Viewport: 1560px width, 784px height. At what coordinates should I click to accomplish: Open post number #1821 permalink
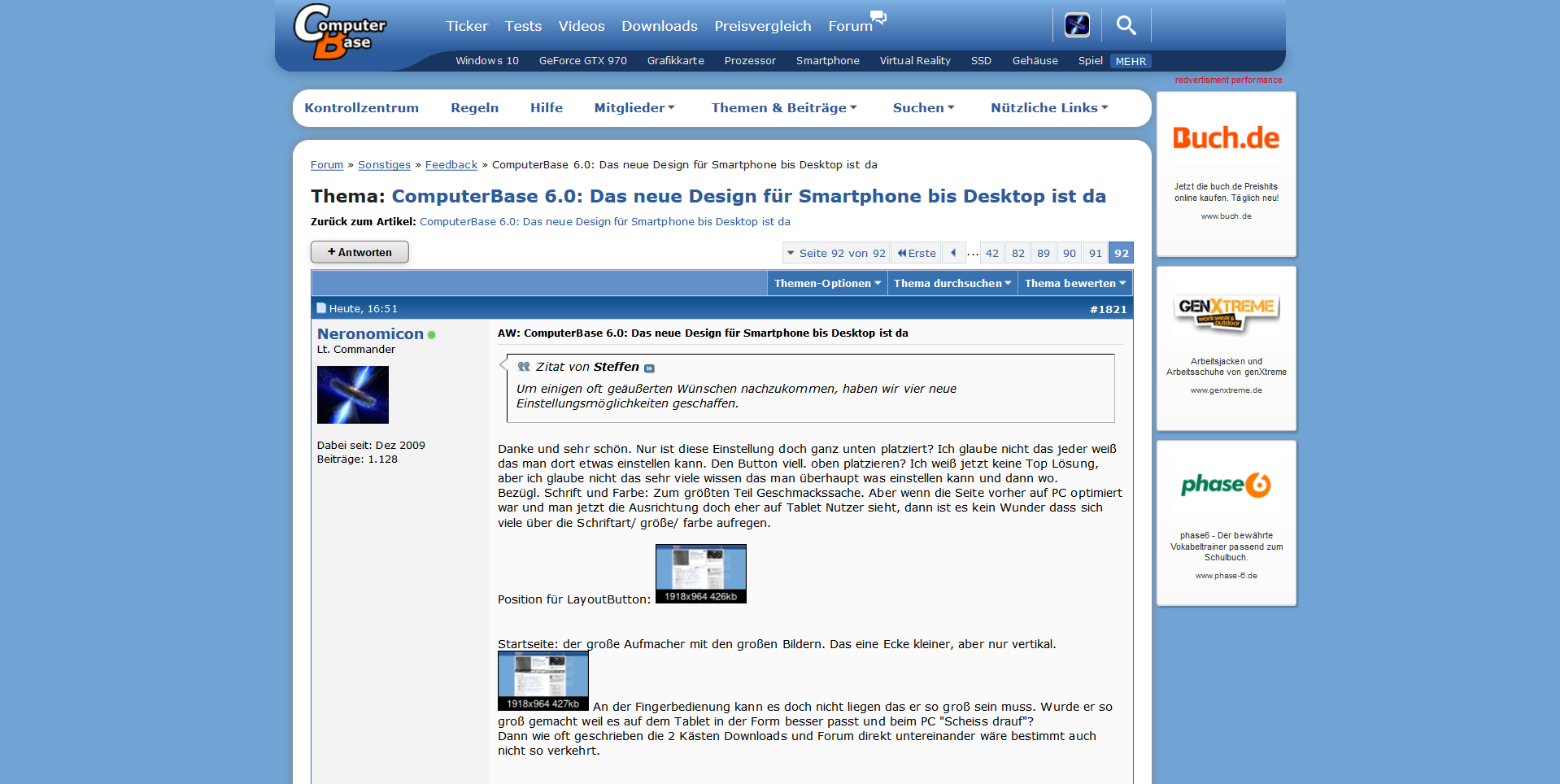1108,309
